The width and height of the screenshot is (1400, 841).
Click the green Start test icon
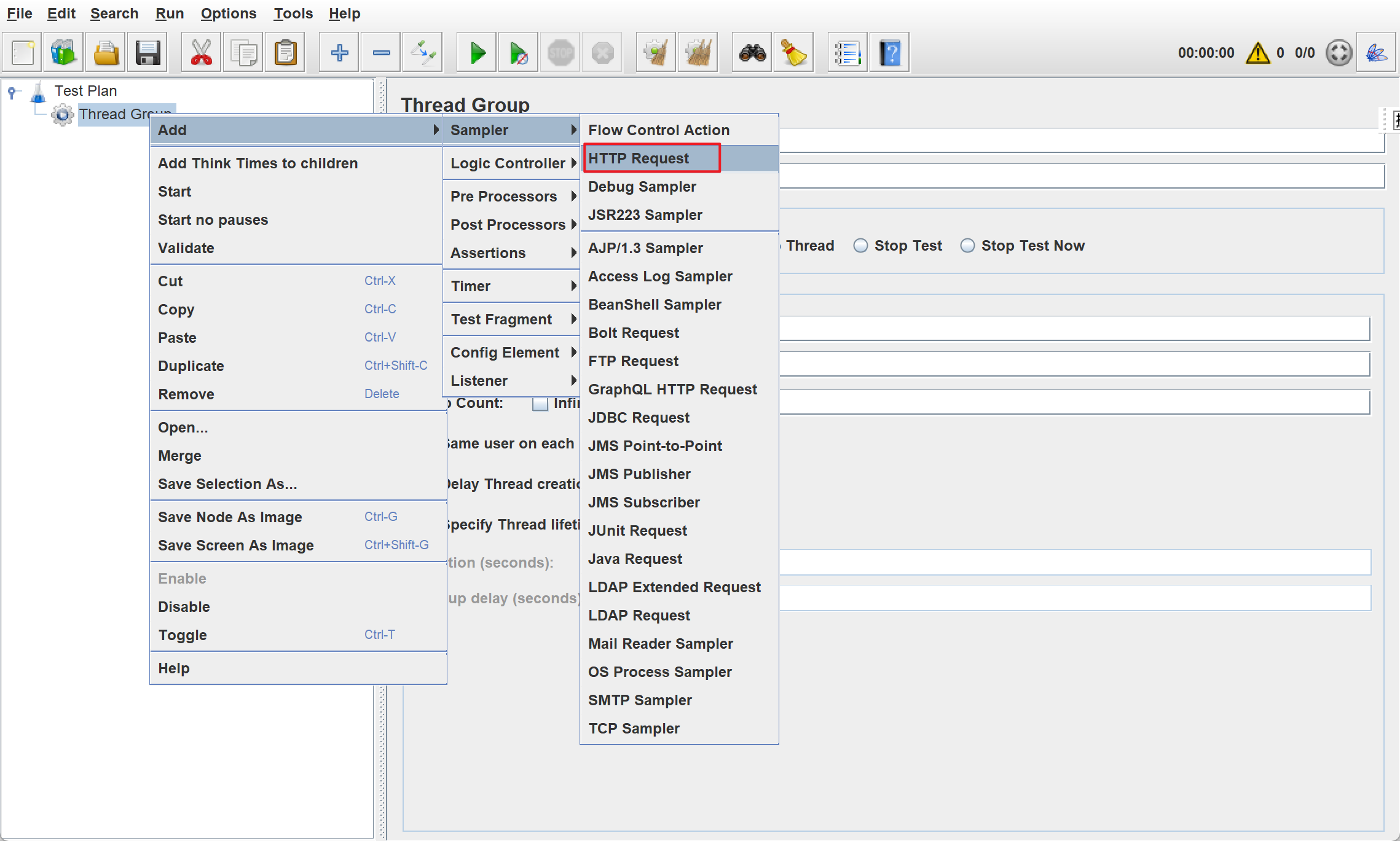(x=477, y=53)
